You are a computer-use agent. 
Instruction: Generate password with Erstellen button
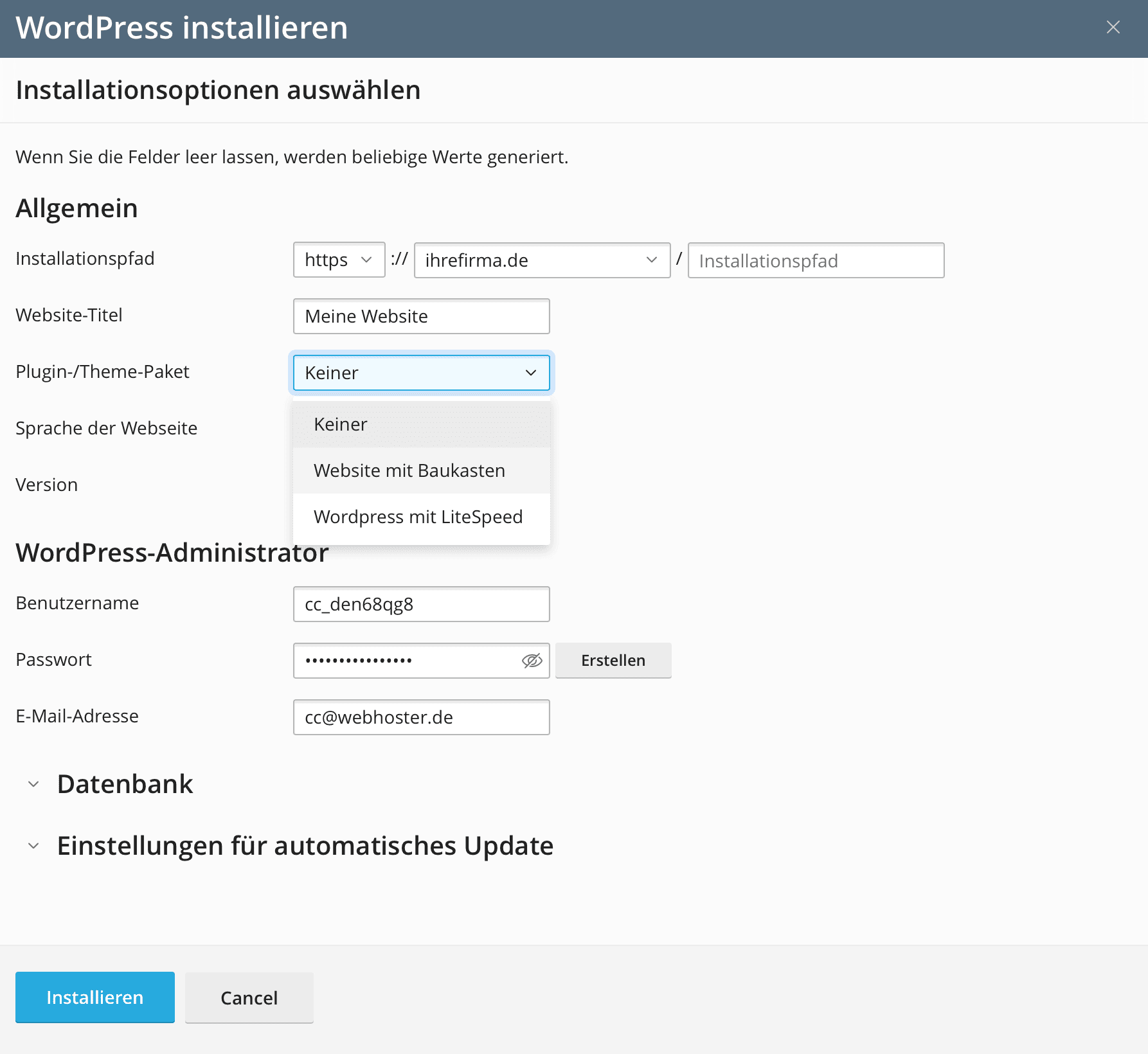click(x=613, y=661)
